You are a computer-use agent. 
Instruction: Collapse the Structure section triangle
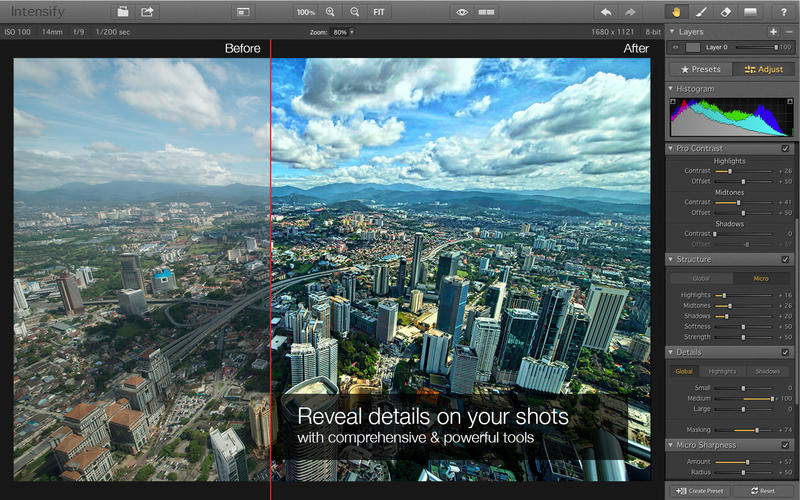(671, 260)
